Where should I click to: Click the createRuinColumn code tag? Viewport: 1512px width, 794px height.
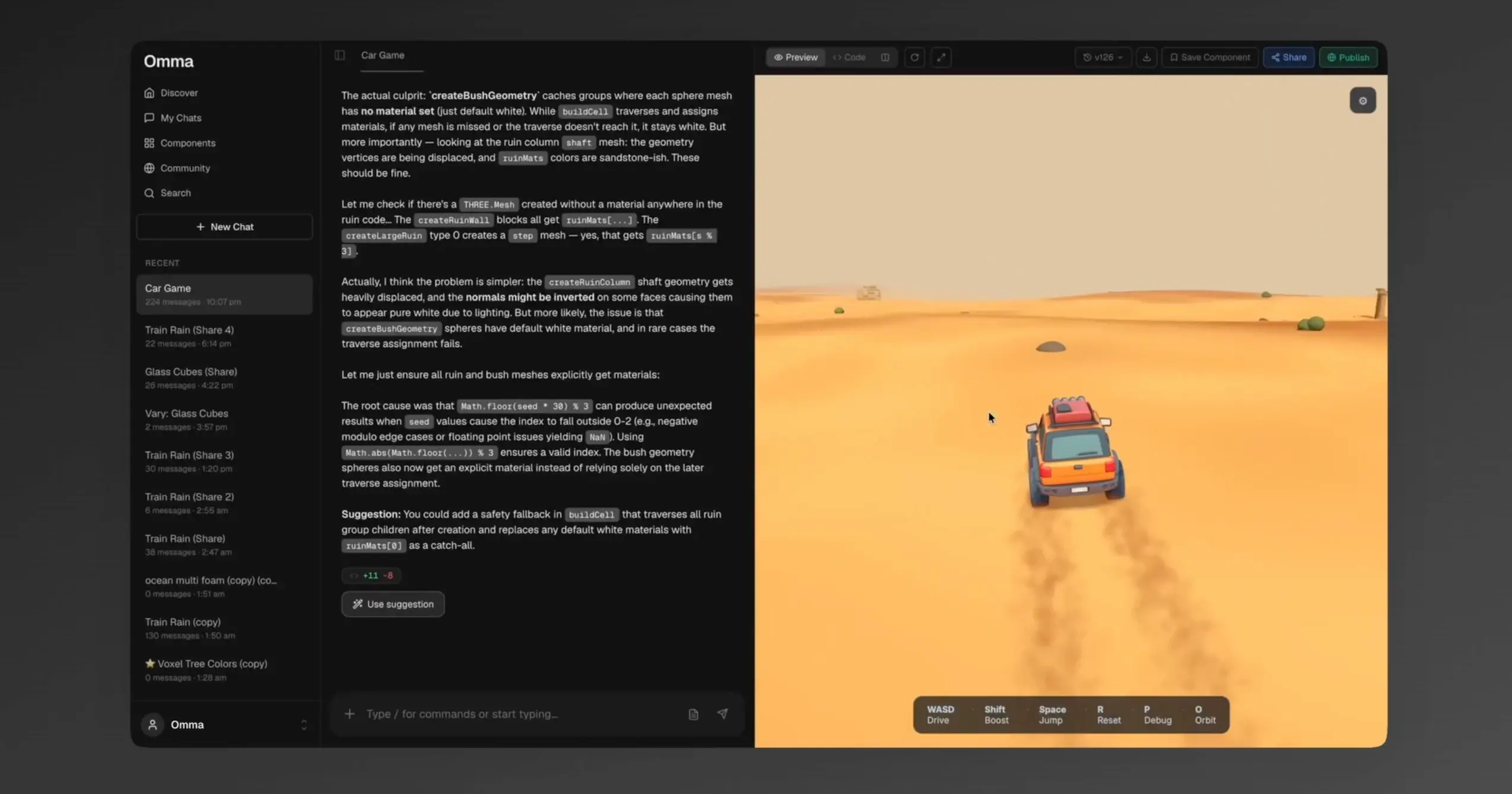coord(589,282)
